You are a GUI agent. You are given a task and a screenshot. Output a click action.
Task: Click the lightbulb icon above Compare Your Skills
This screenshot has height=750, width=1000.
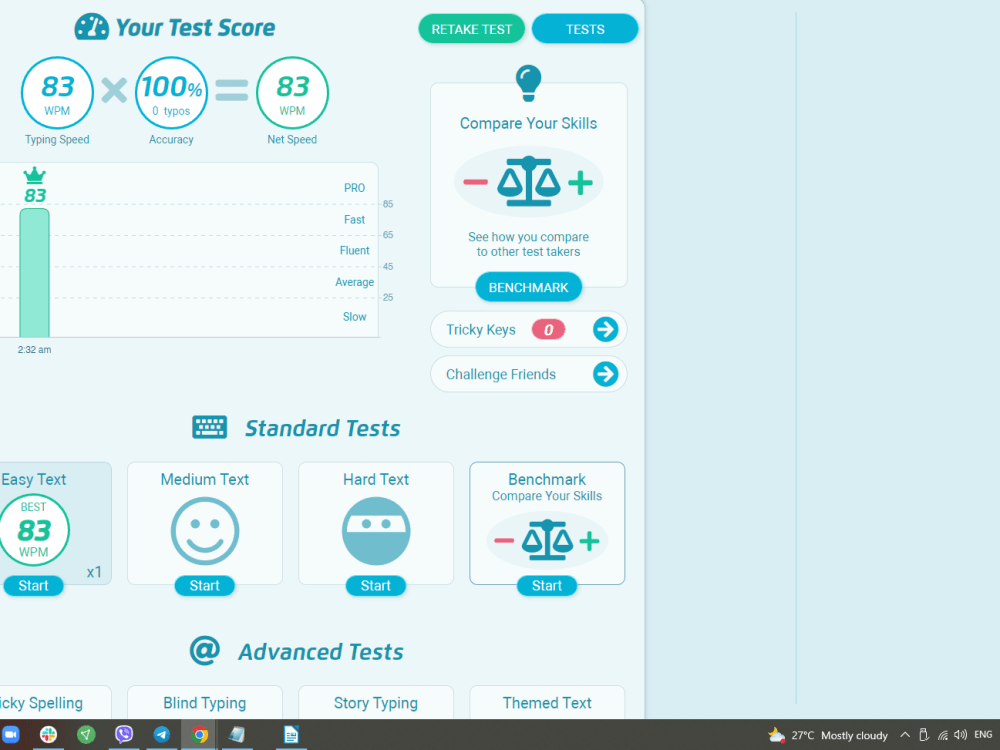coord(528,83)
